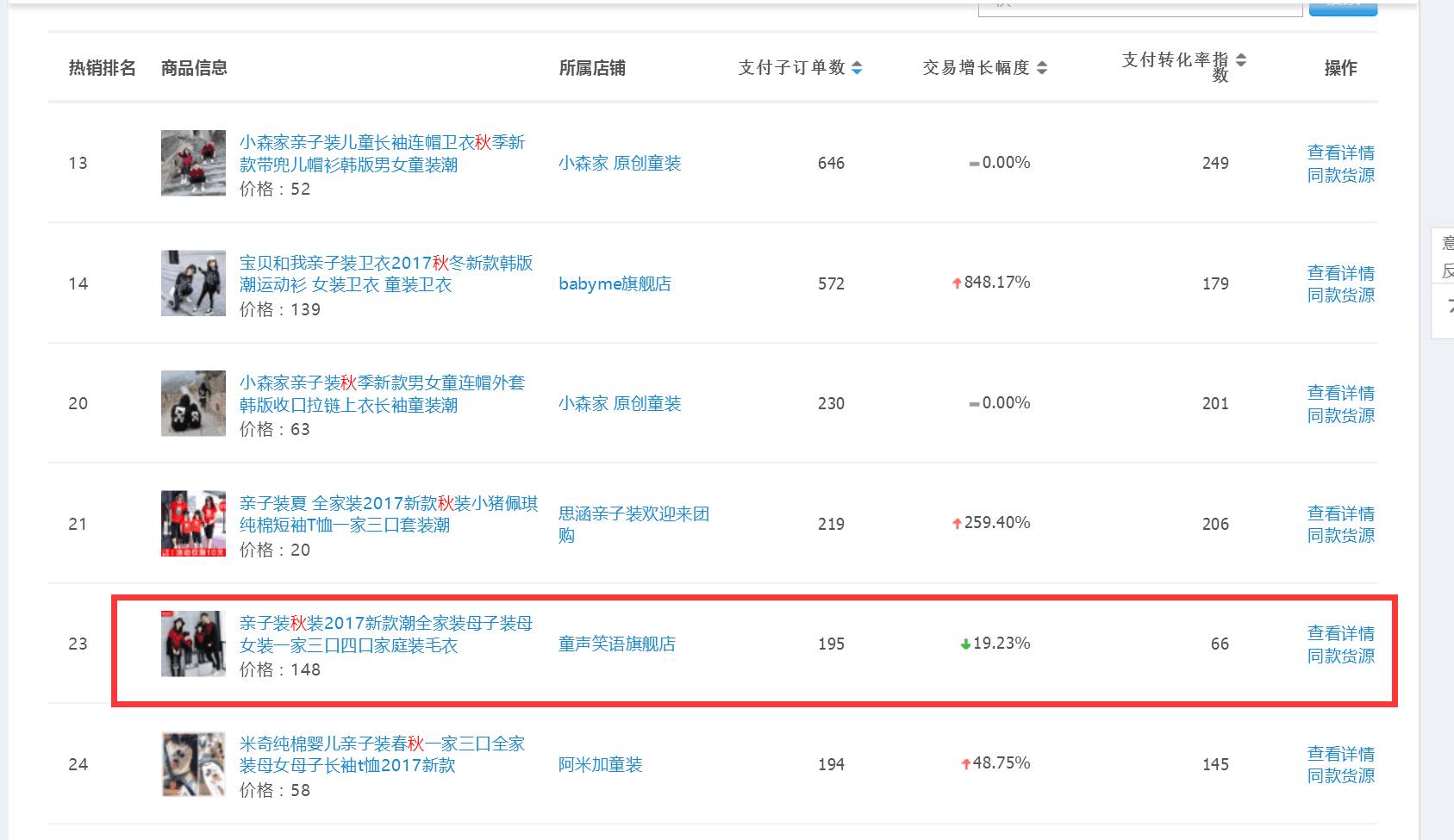This screenshot has height=840, width=1454.
Task: Open thumbnail of rank 13 product
Action: [x=193, y=163]
